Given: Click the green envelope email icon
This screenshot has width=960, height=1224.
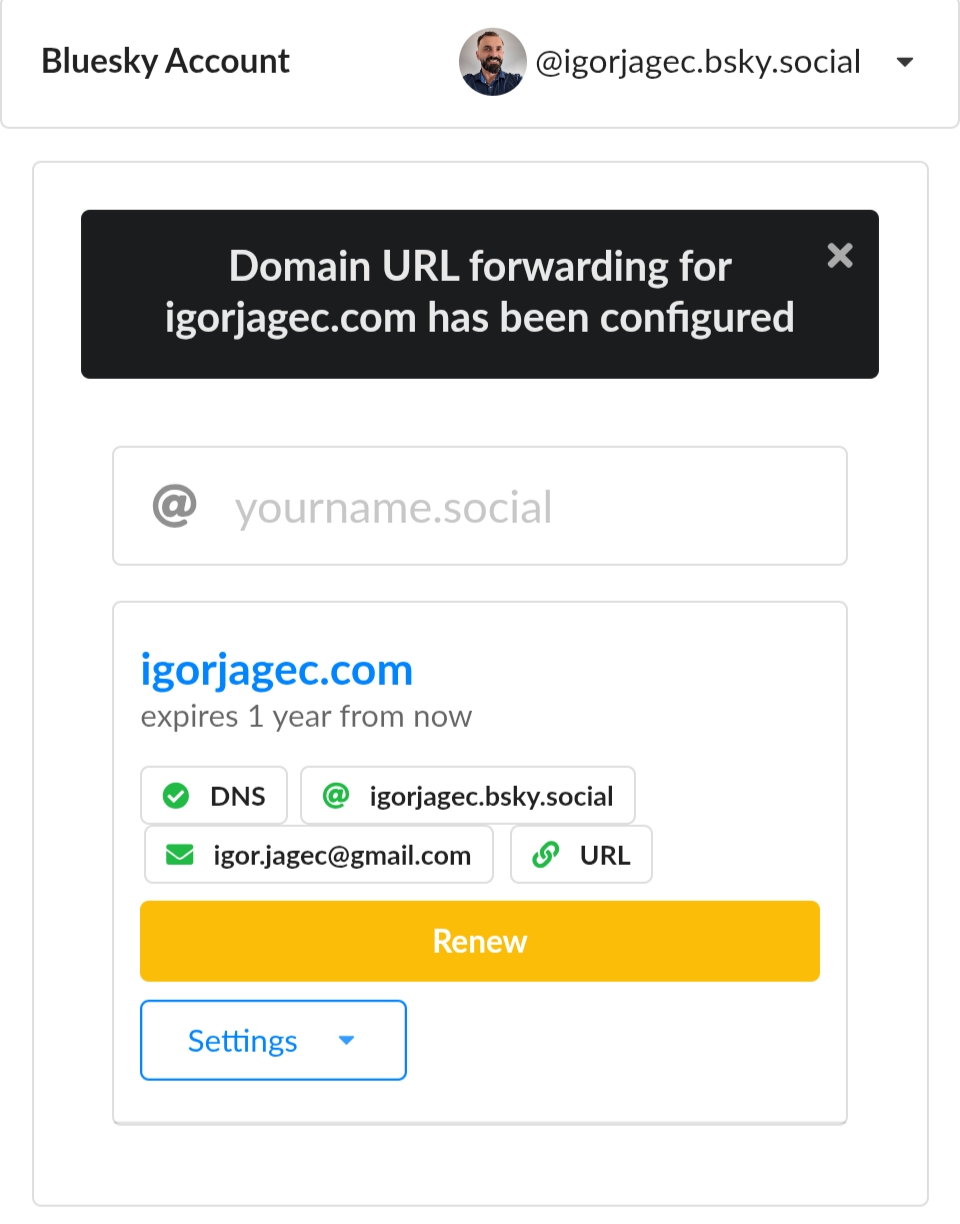Looking at the screenshot, I should tap(179, 855).
